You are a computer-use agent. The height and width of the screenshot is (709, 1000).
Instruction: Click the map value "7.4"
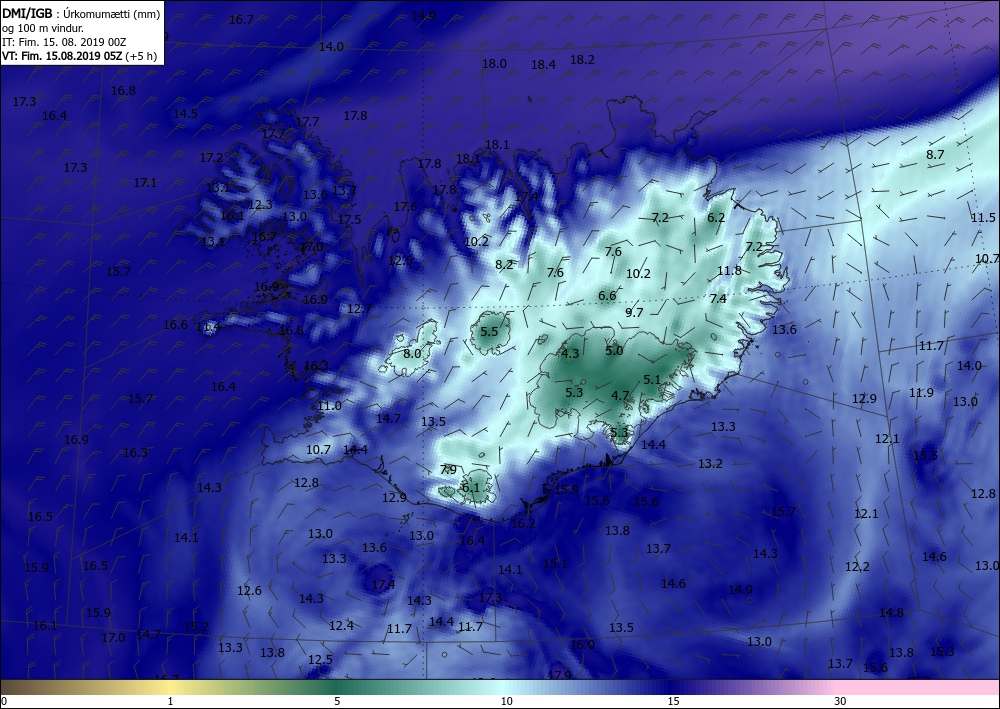point(718,298)
